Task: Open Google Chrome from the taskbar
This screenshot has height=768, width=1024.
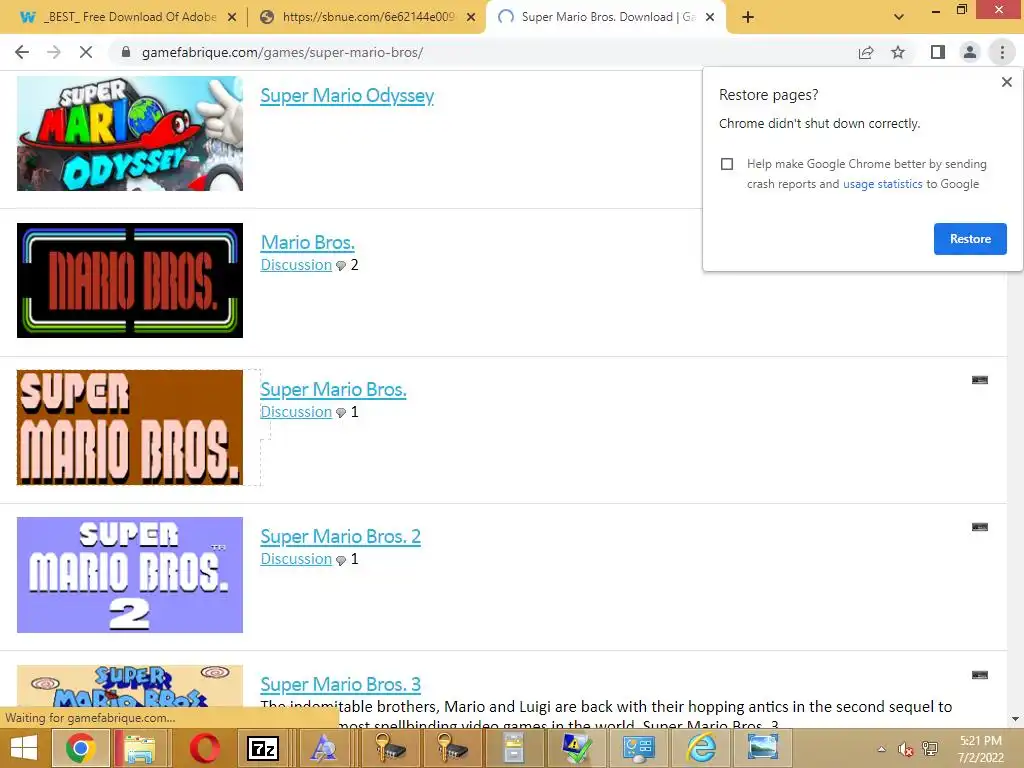Action: coord(80,748)
